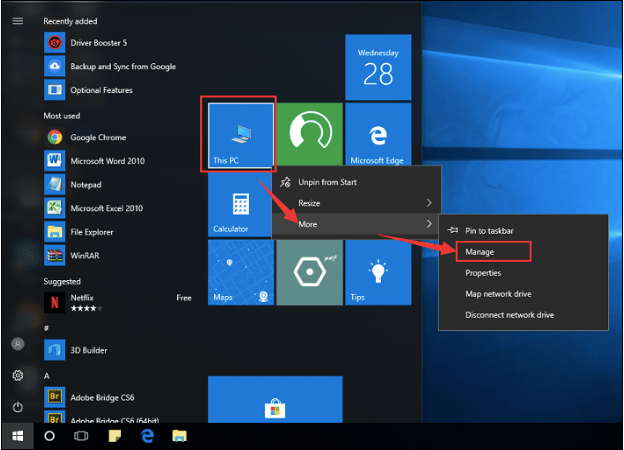Image resolution: width=624 pixels, height=450 pixels.
Task: Open the green gauge app tile
Action: tap(310, 134)
